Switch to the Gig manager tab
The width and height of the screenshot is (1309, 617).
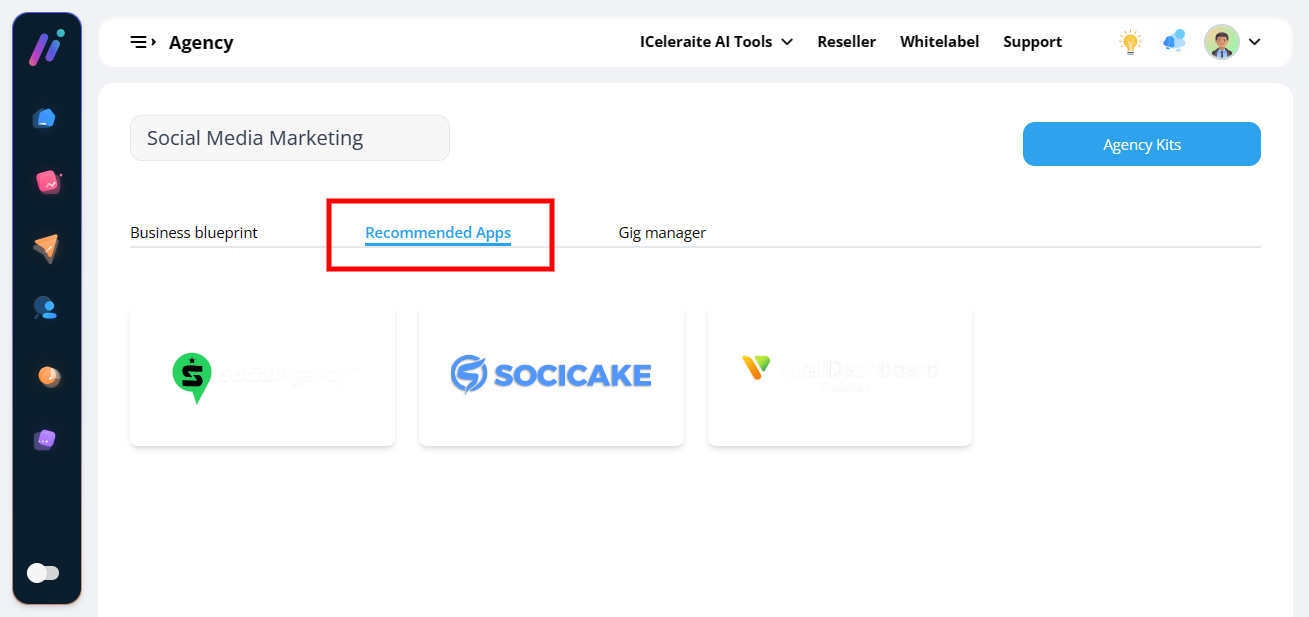click(x=662, y=233)
